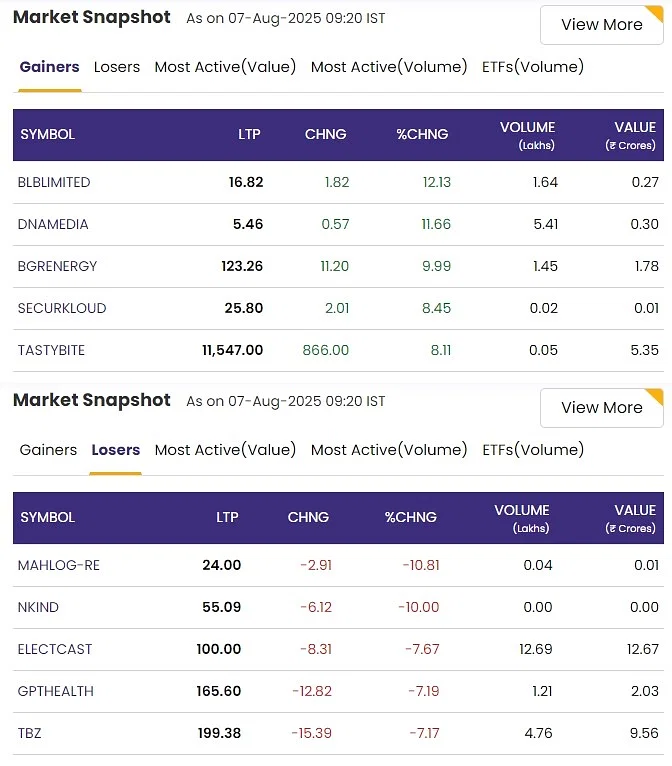Select ETFs(Volume) tab in bottom panel
This screenshot has height=766, width=672.
(x=533, y=450)
